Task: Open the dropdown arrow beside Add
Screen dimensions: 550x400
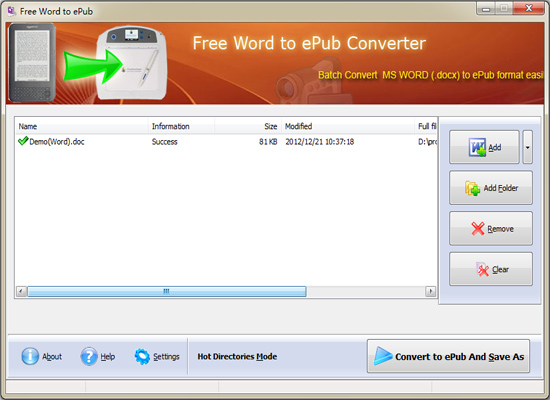Action: pos(528,147)
